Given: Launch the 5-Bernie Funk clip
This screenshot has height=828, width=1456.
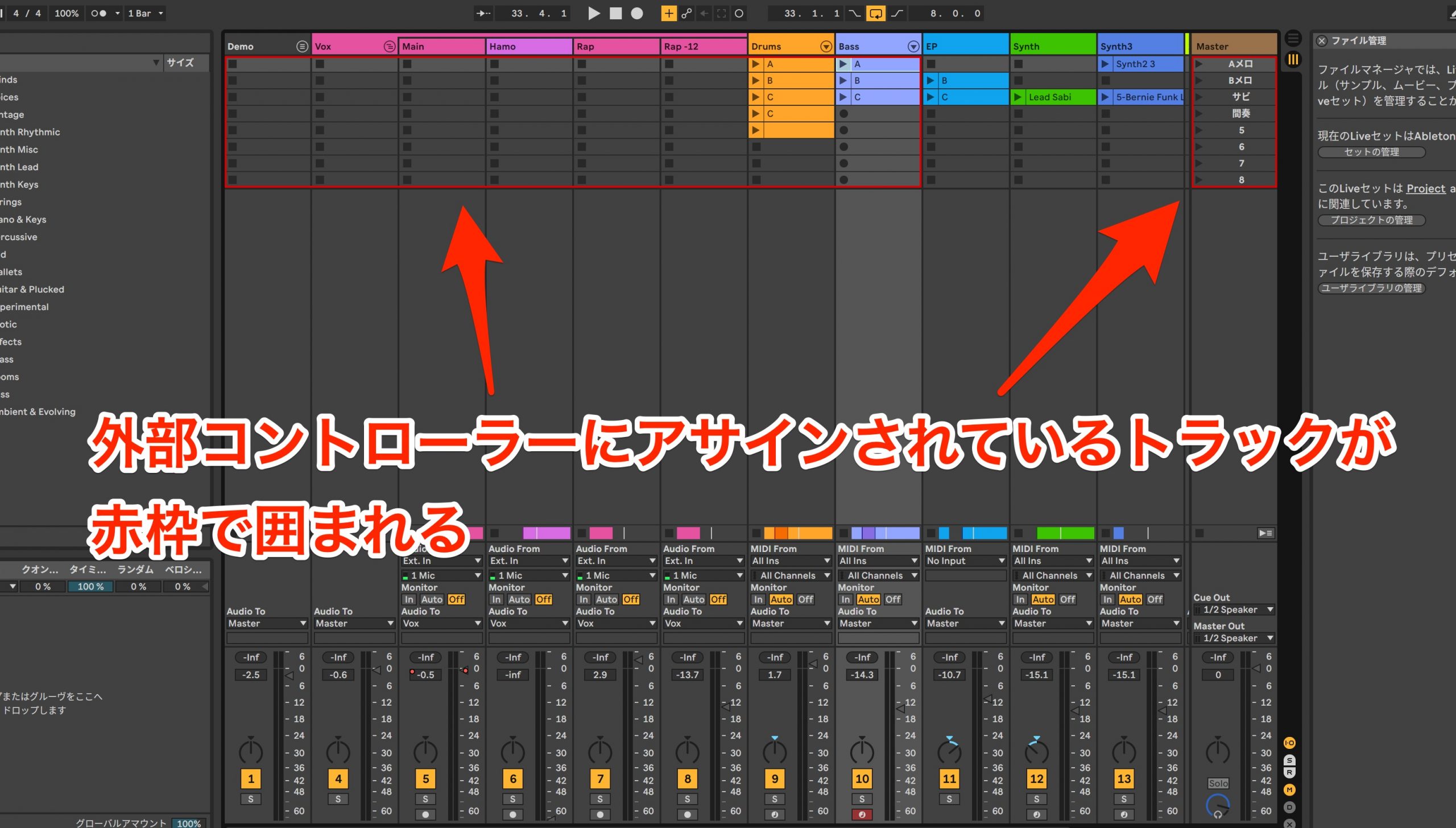Looking at the screenshot, I should coord(1105,97).
